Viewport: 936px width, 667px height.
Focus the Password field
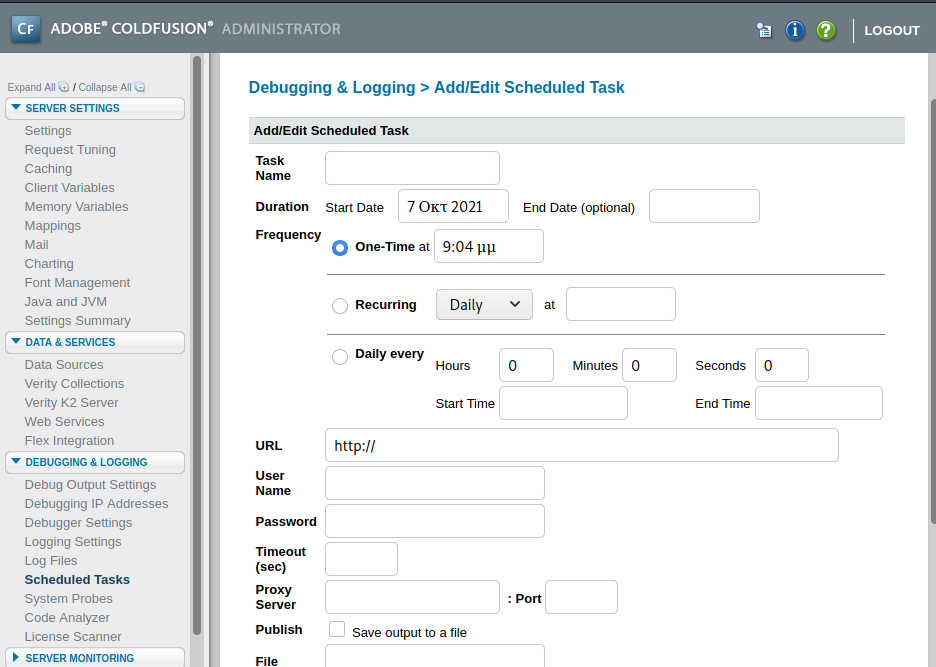coord(435,521)
